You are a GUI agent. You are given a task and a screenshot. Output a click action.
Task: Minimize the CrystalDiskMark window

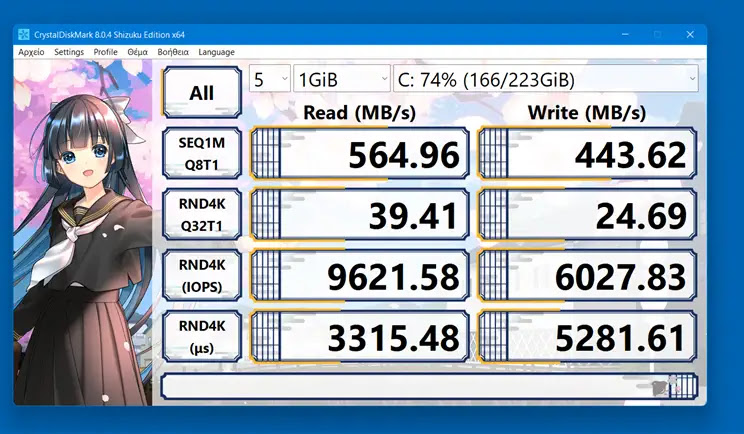pyautogui.click(x=625, y=34)
